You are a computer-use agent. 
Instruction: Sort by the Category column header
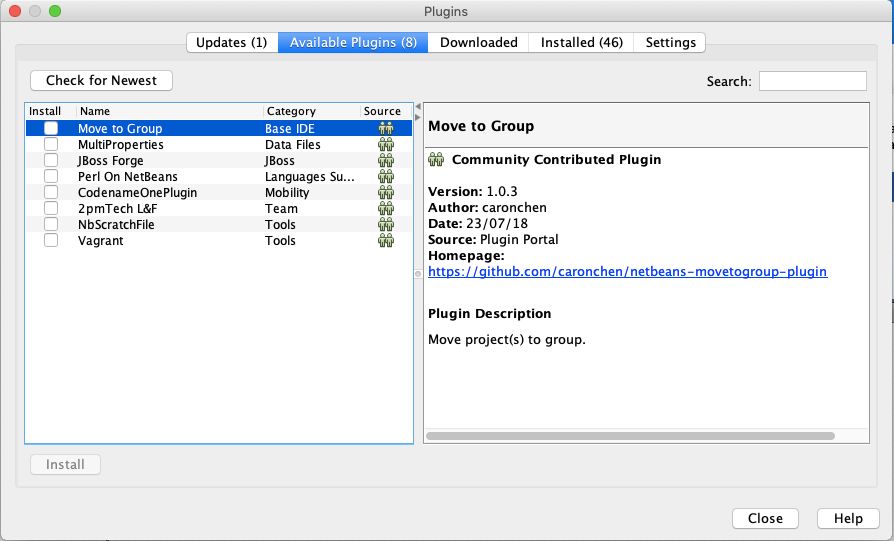pos(312,111)
